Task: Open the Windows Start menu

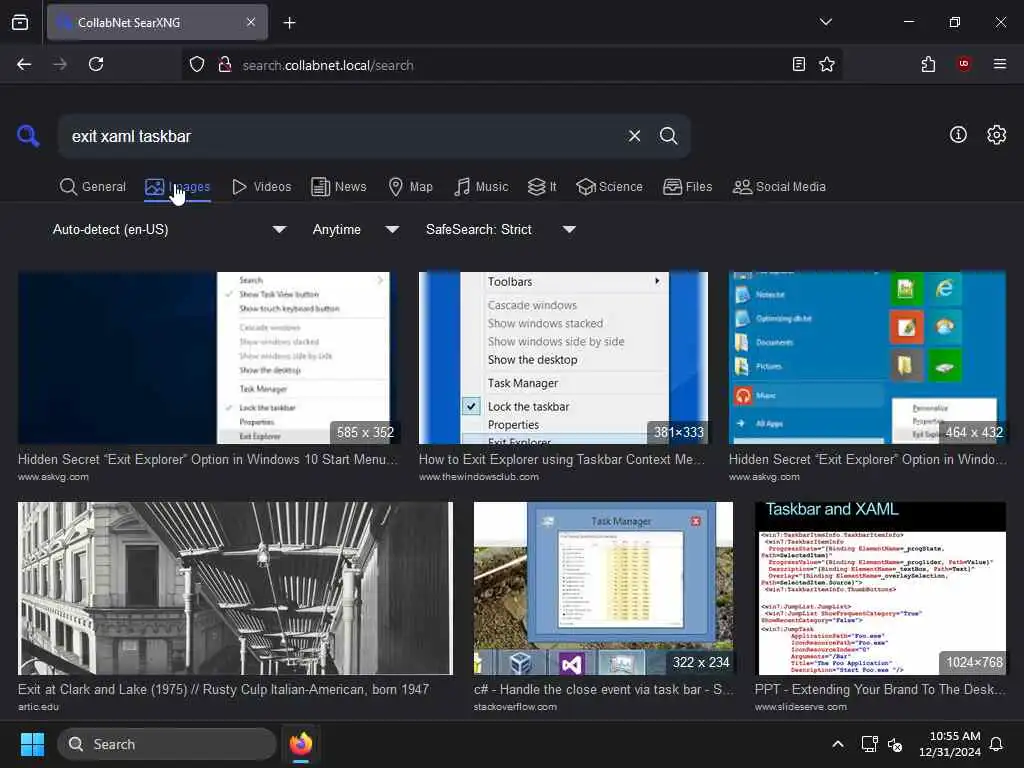Action: [x=32, y=744]
